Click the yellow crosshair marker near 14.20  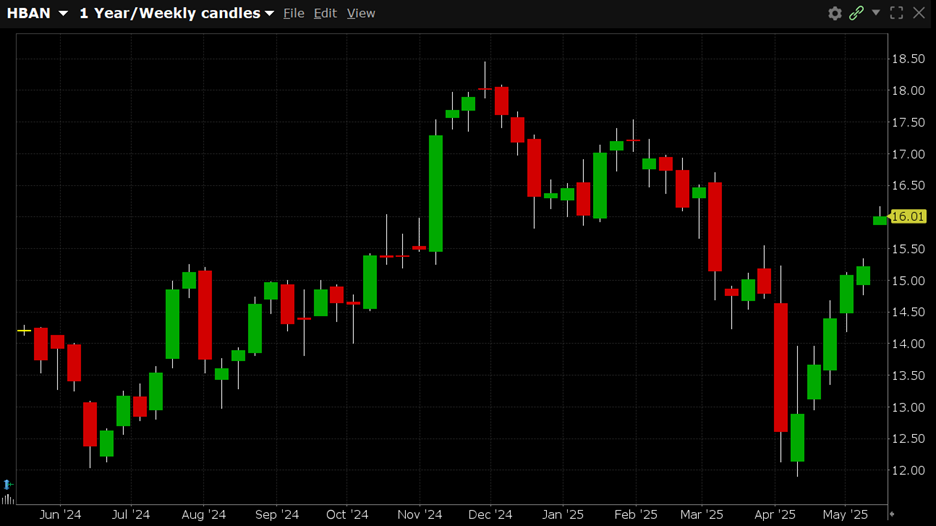point(24,330)
